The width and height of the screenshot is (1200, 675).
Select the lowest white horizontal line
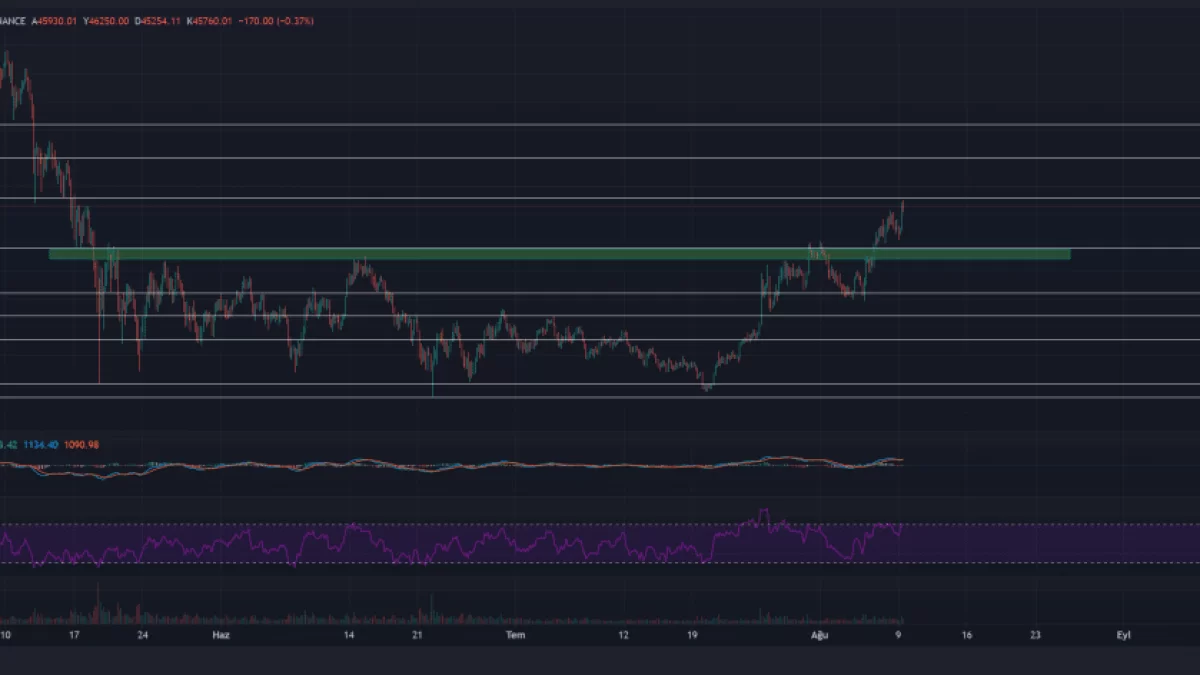pyautogui.click(x=600, y=397)
